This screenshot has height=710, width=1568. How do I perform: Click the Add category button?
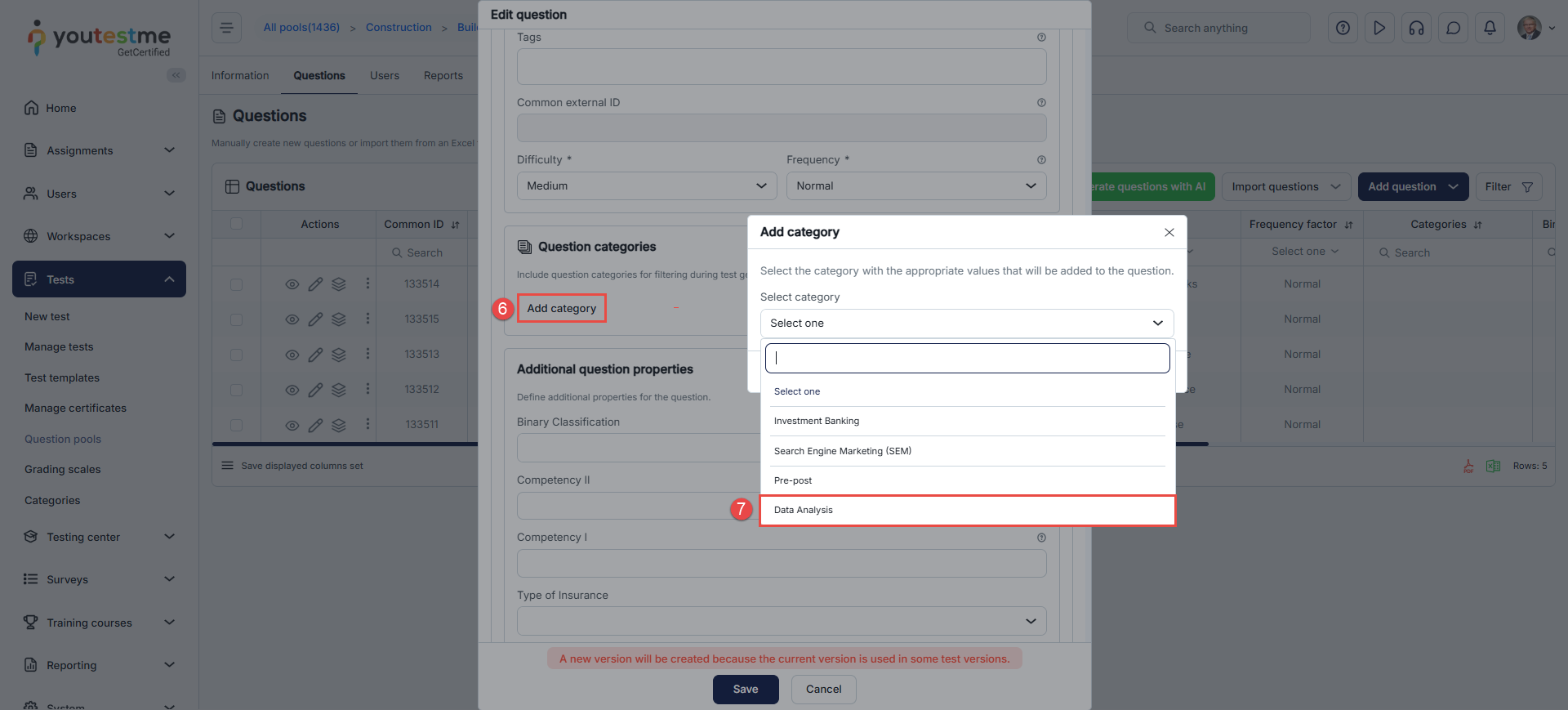click(562, 309)
